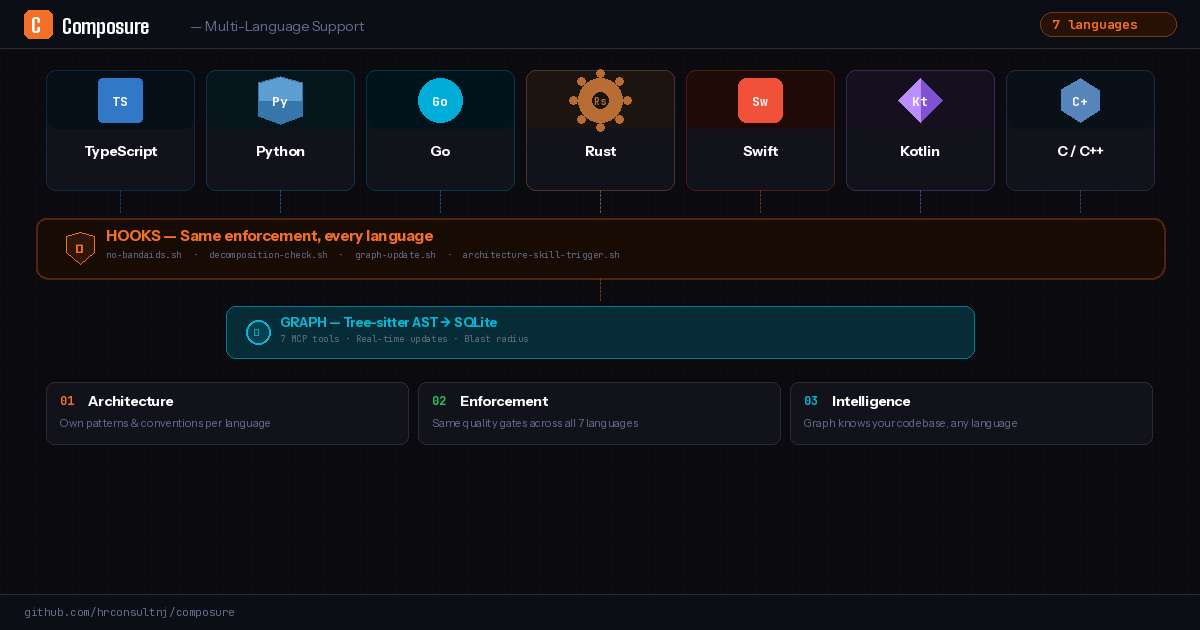Select the C/C++ shield icon

tap(1080, 100)
